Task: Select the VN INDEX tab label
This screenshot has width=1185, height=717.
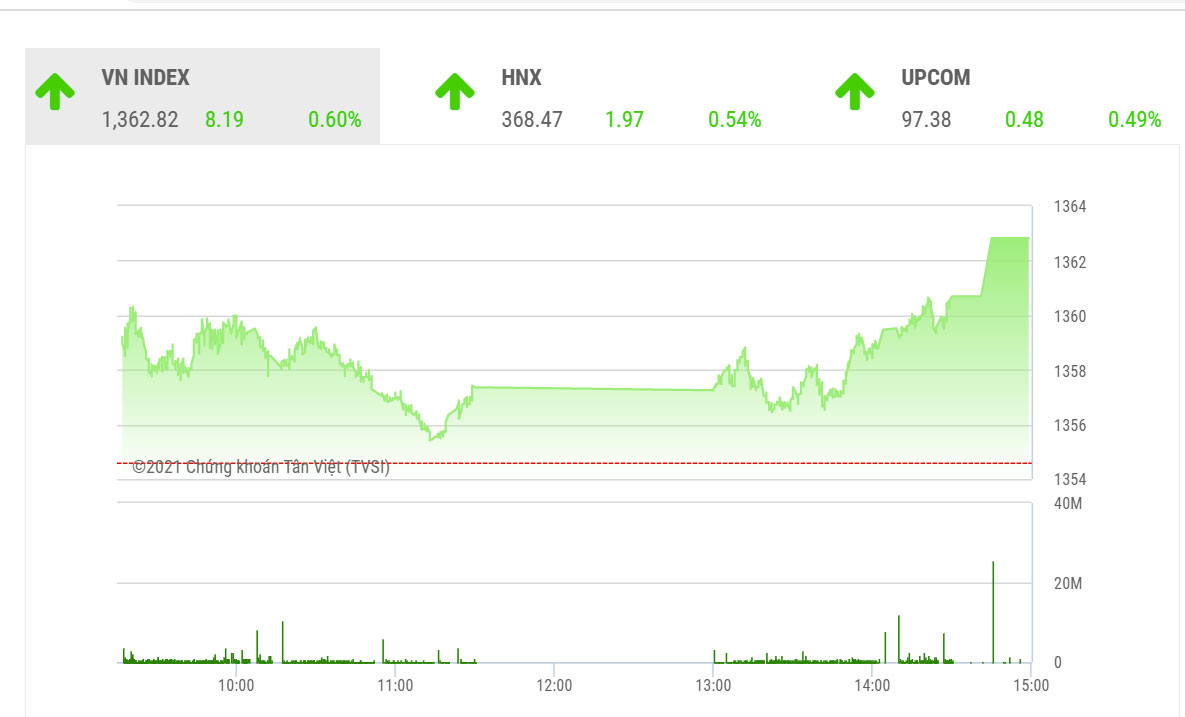Action: (x=145, y=78)
